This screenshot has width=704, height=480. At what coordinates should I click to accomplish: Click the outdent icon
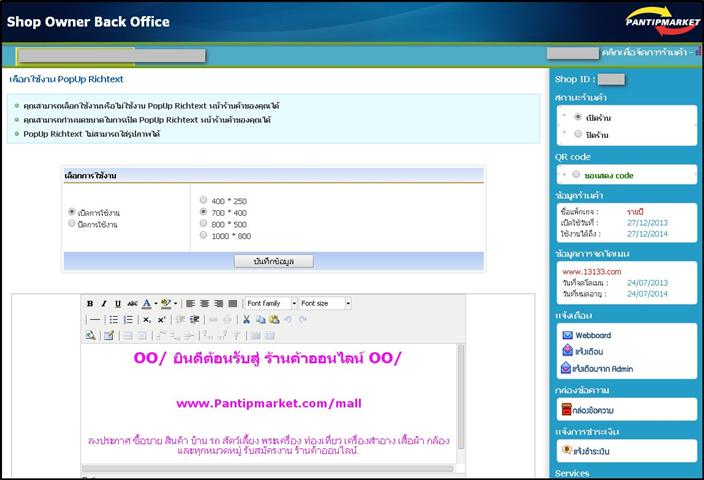pos(180,320)
